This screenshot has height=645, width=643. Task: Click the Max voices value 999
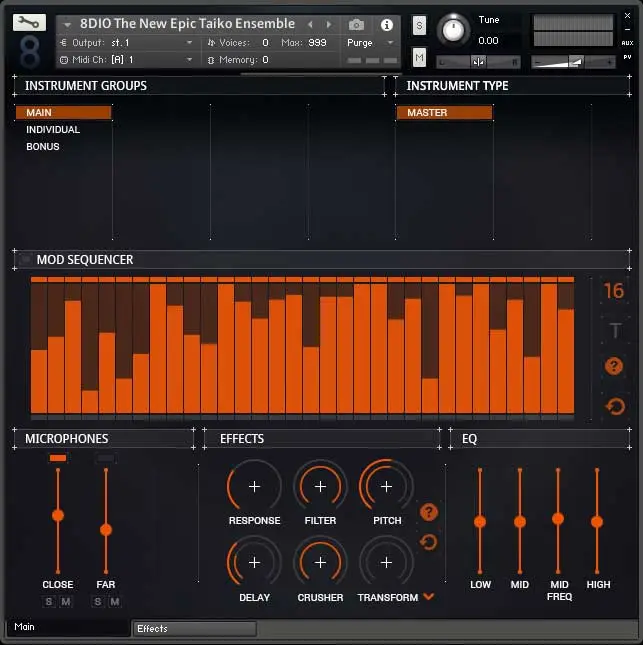(317, 43)
